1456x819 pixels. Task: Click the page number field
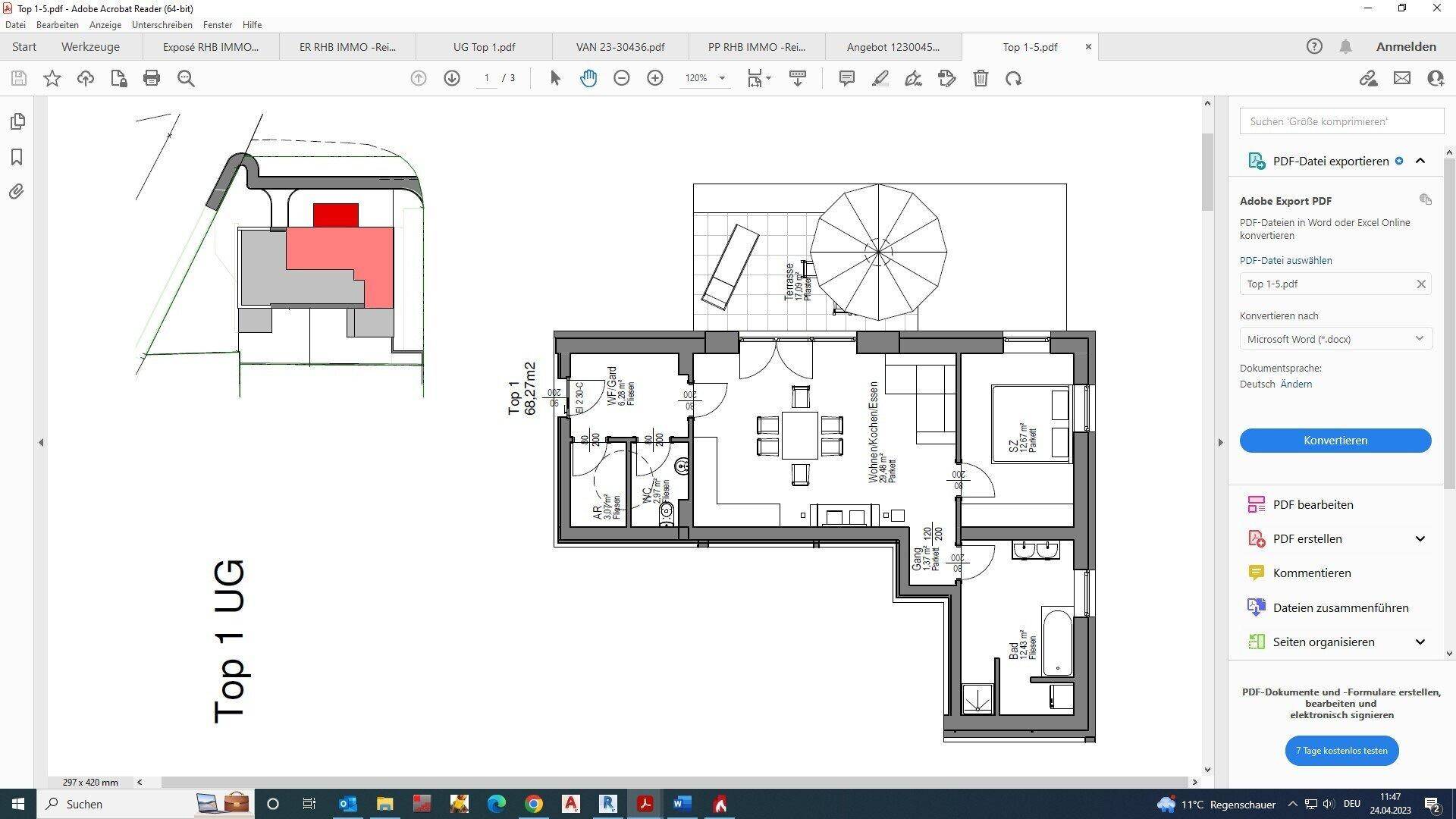pos(487,78)
